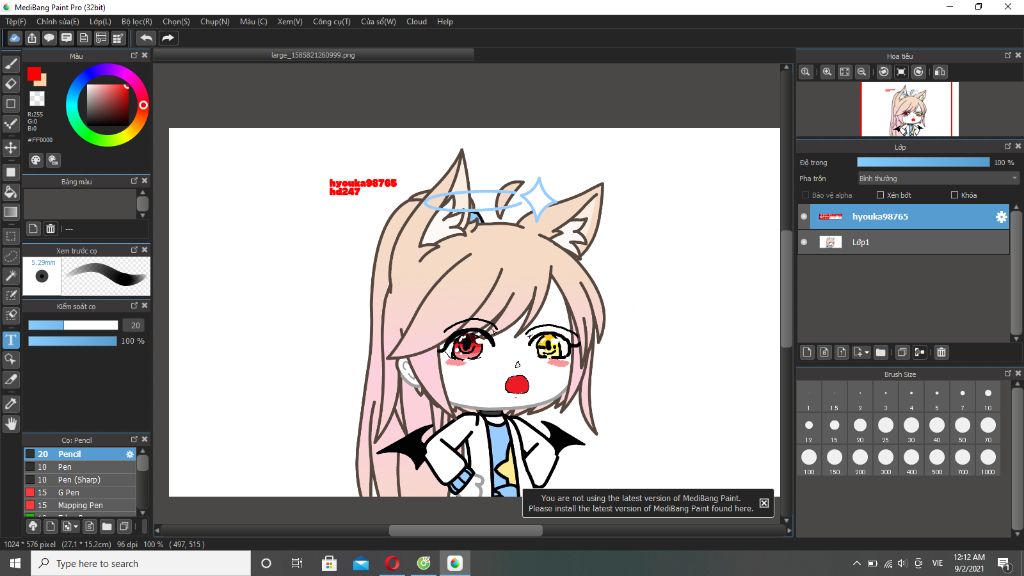1024x576 pixels.
Task: Rotate navigator view counterclockwise
Action: point(884,72)
